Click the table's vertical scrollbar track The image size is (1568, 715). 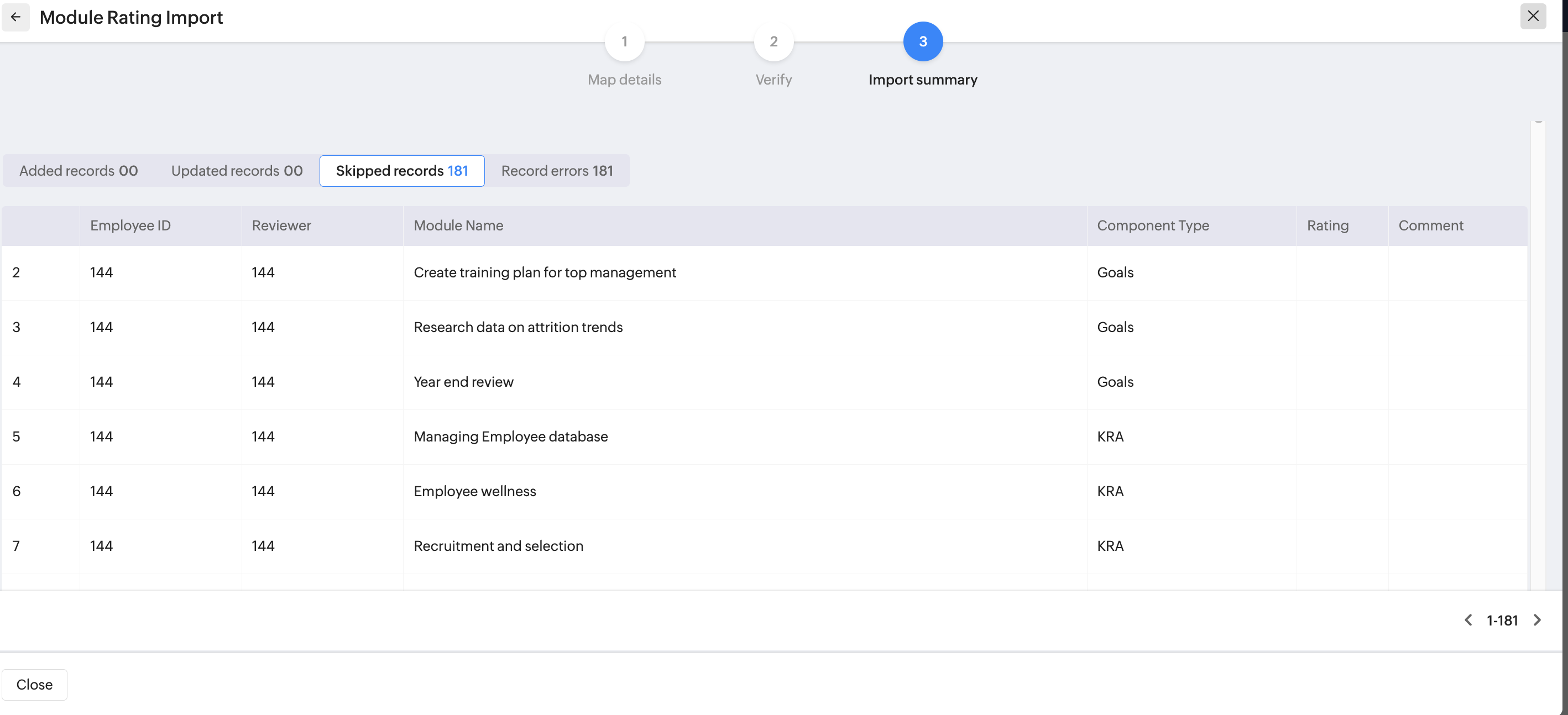(x=1538, y=365)
